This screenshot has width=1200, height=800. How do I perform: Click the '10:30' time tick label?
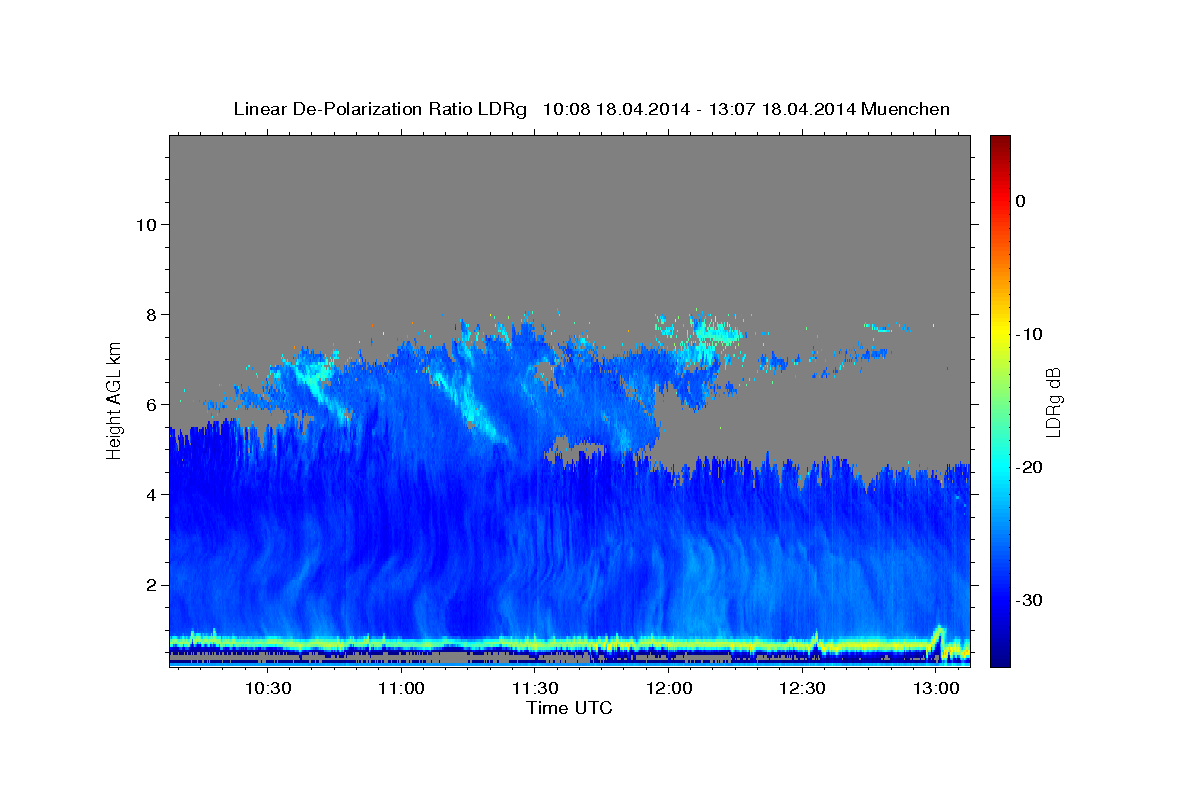point(268,689)
